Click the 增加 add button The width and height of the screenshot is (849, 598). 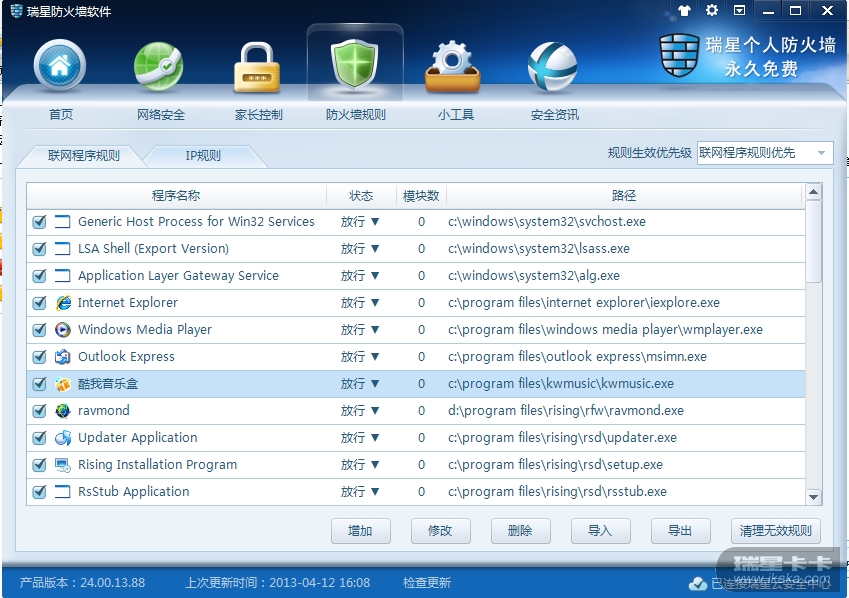(360, 531)
